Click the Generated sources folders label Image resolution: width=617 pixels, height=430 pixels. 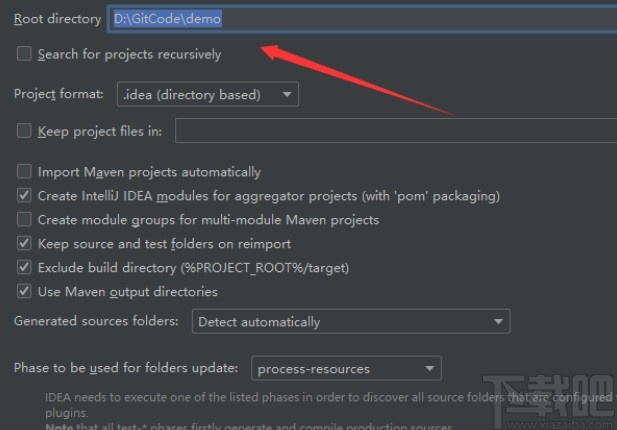pyautogui.click(x=96, y=322)
